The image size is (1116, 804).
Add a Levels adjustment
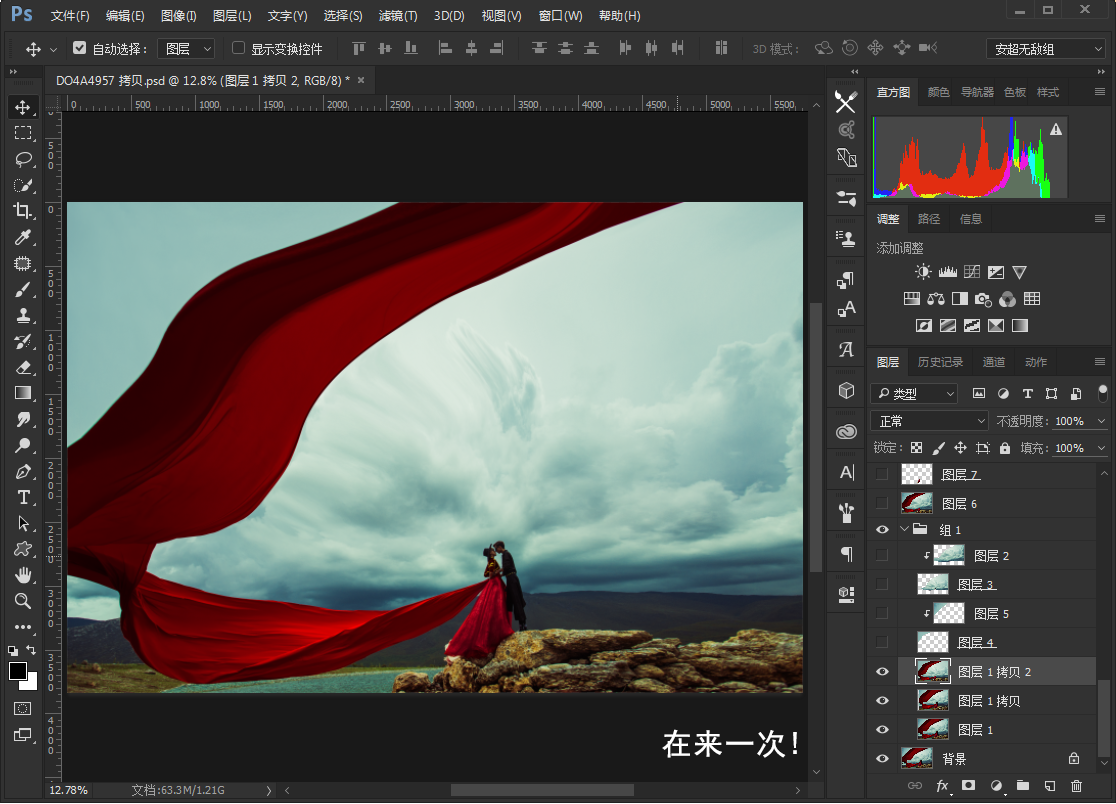[x=947, y=272]
